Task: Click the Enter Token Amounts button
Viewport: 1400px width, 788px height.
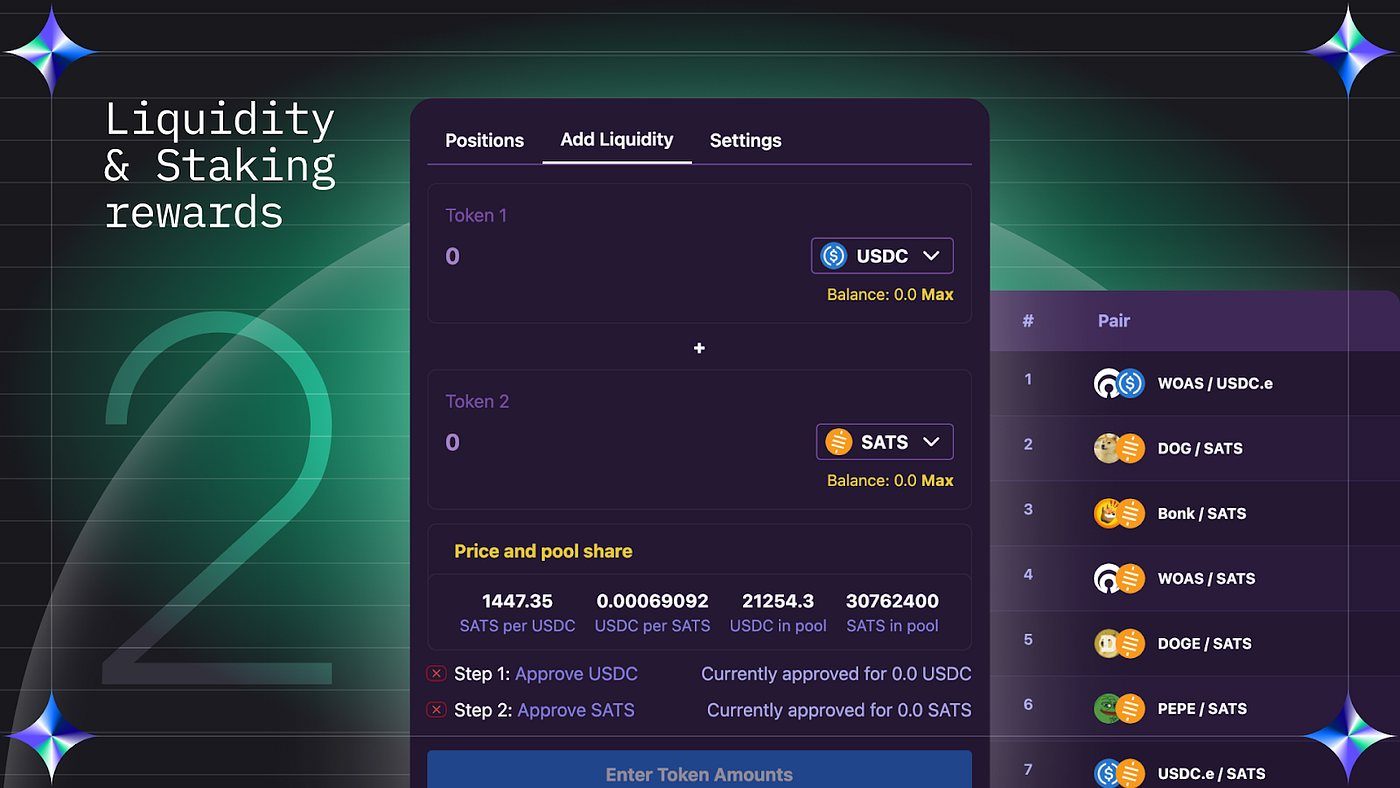Action: 699,770
